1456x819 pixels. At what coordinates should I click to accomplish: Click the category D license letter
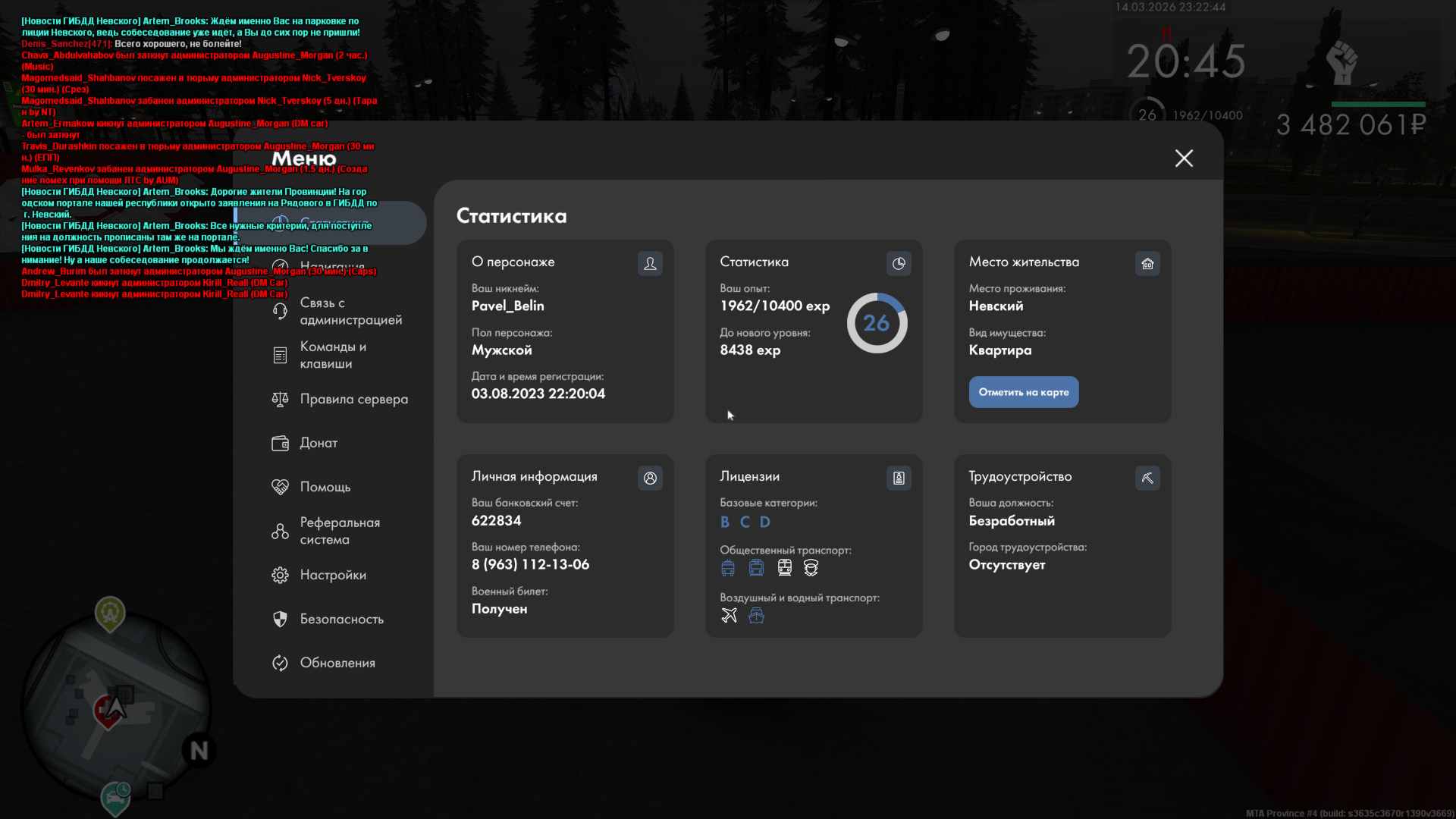click(765, 522)
